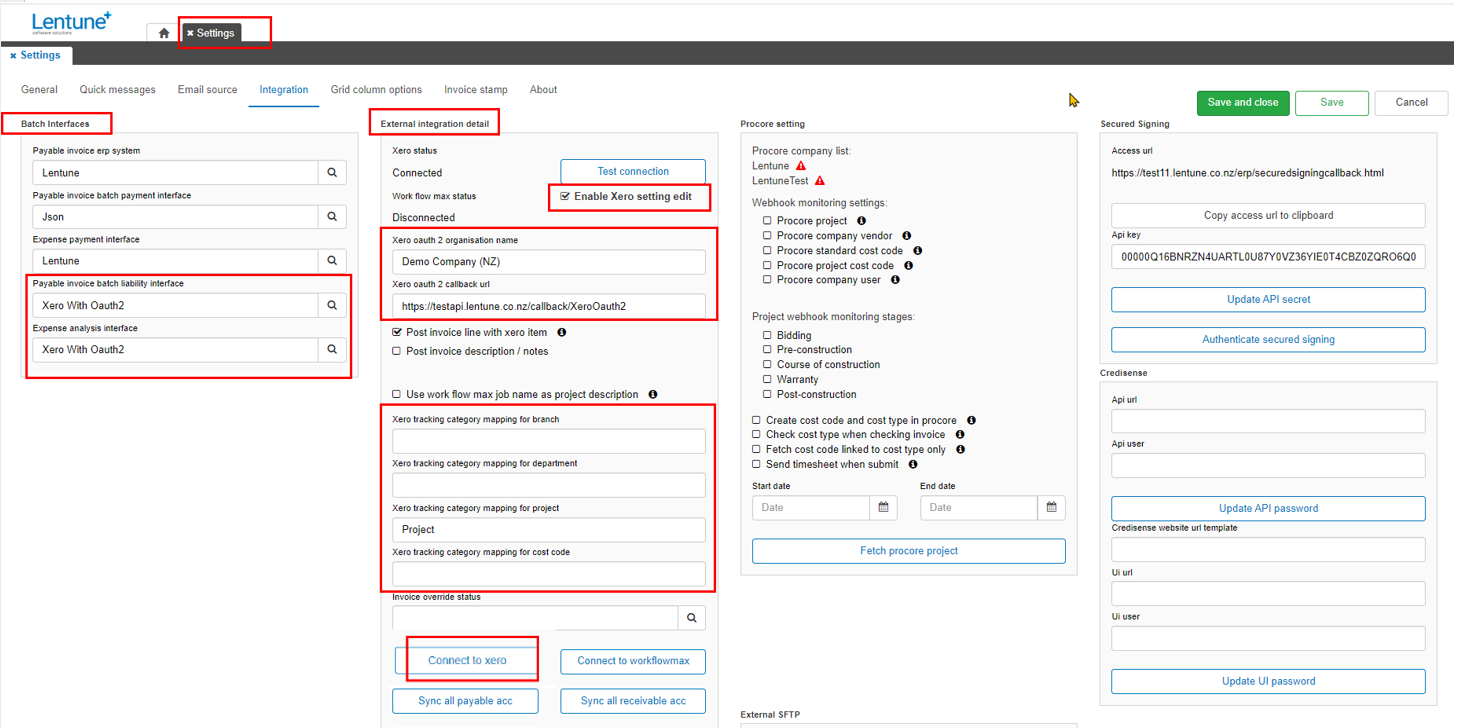Click Sync all payable acc button
The image size is (1474, 728).
465,701
